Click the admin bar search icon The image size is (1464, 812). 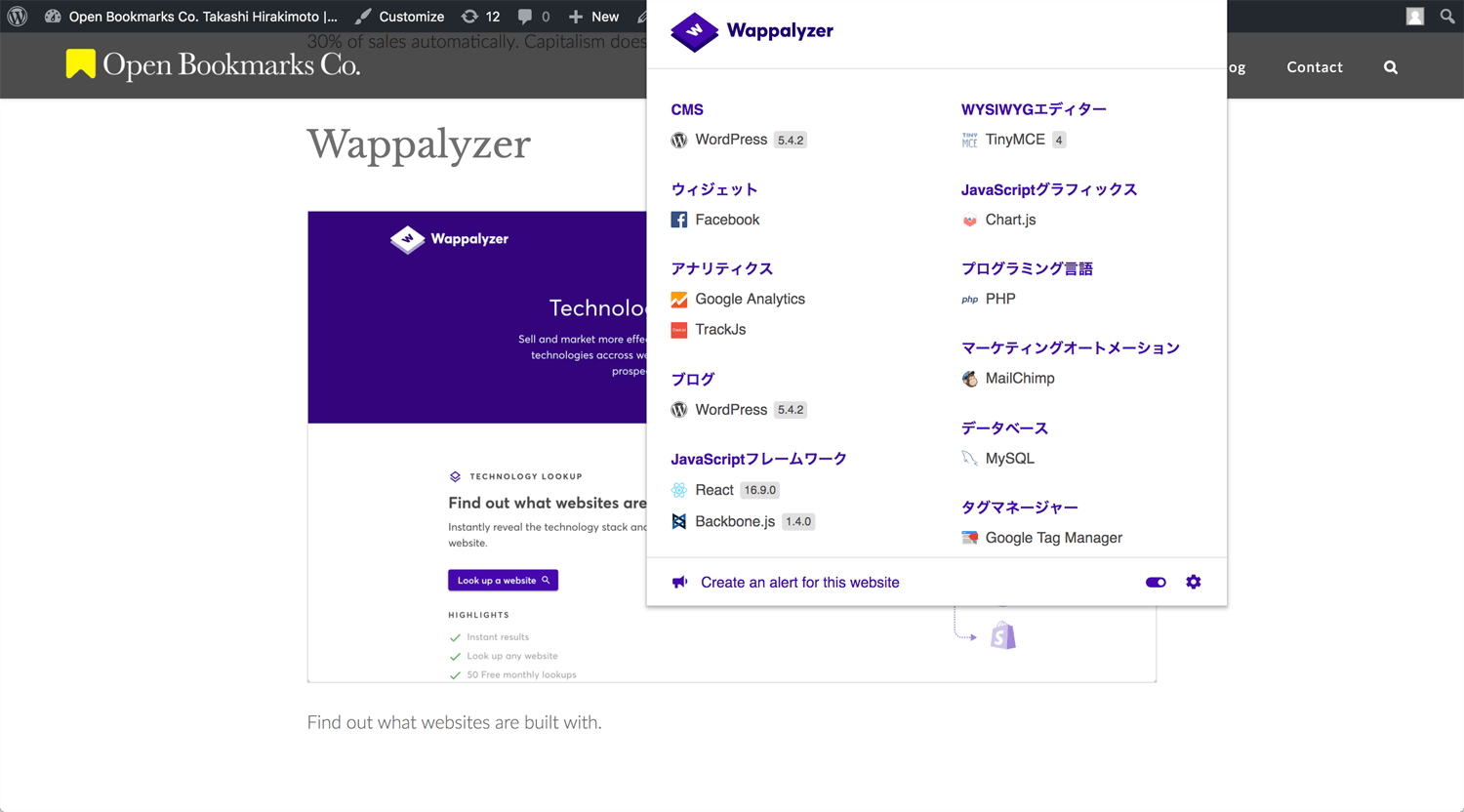(x=1447, y=17)
